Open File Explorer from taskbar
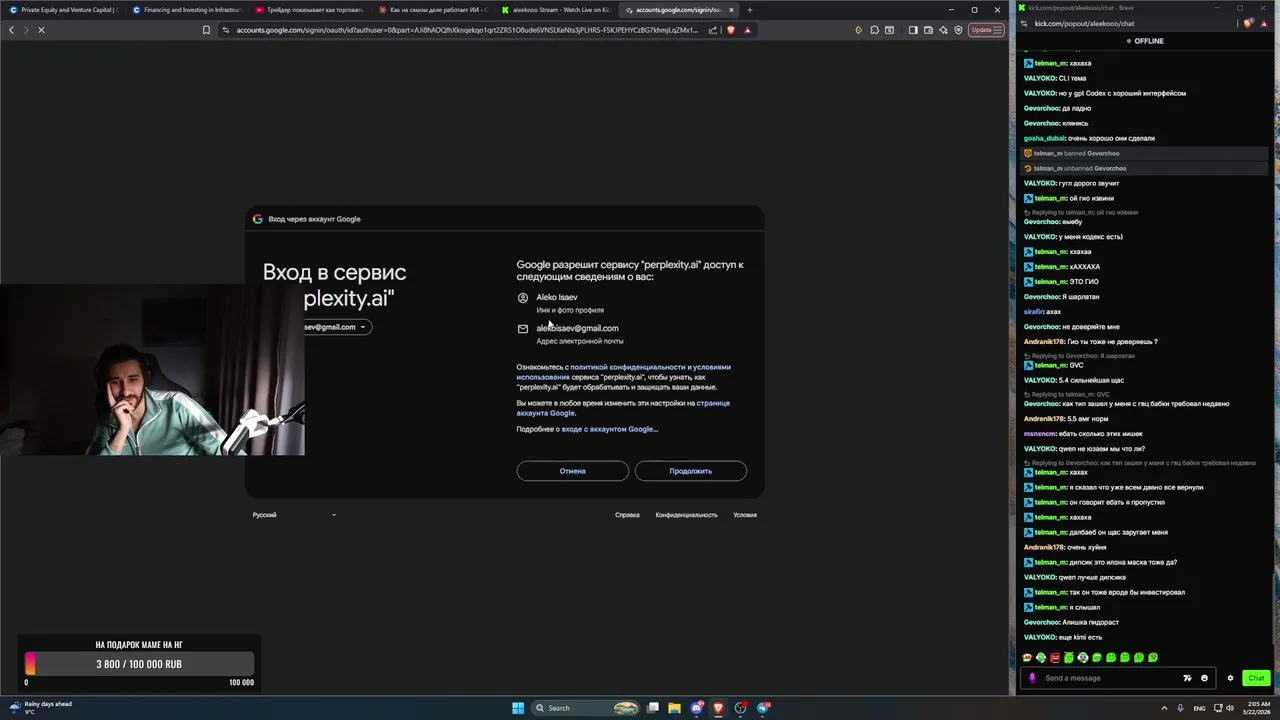The image size is (1280, 720). [675, 708]
